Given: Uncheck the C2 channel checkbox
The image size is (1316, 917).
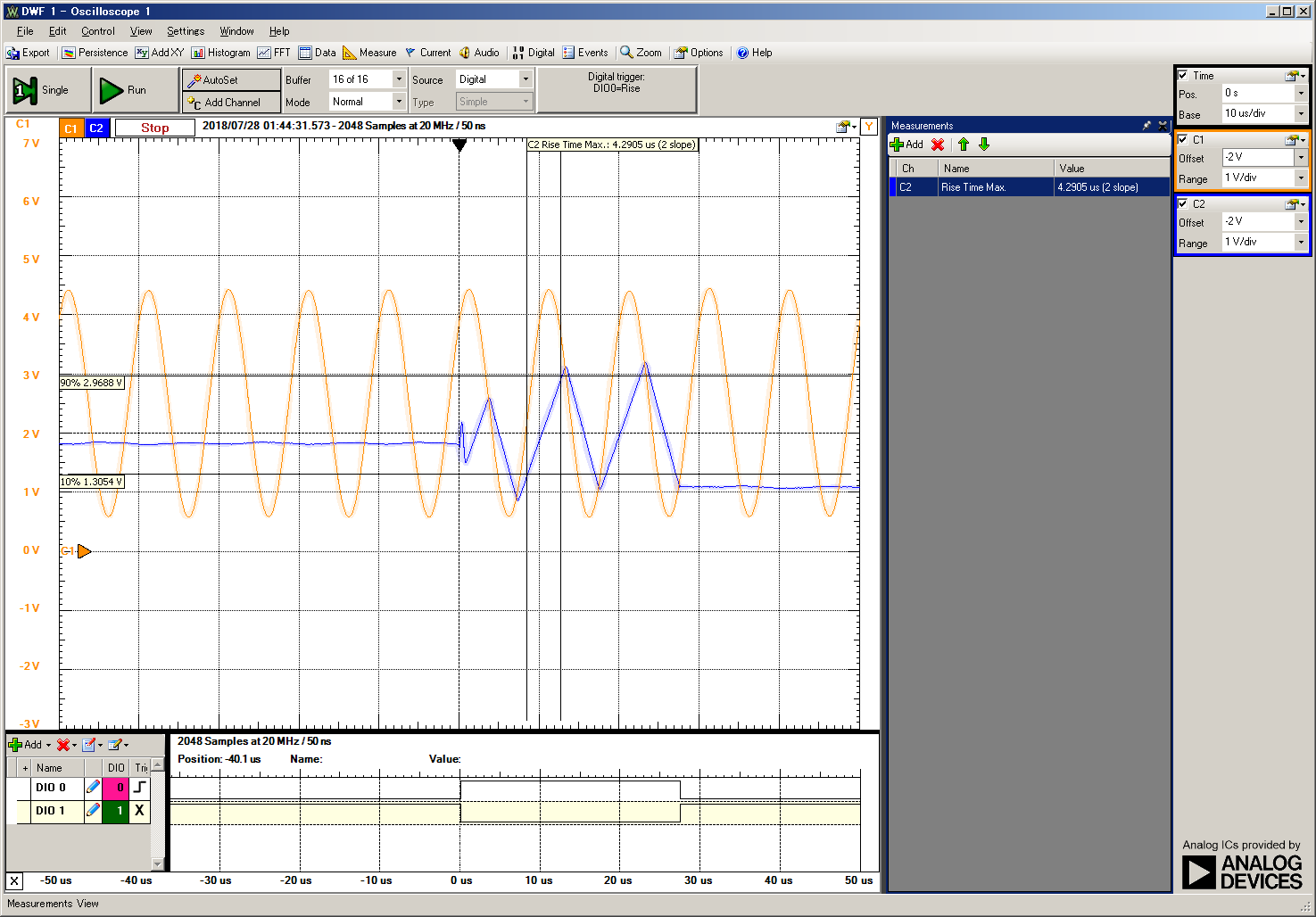Looking at the screenshot, I should pos(1183,203).
